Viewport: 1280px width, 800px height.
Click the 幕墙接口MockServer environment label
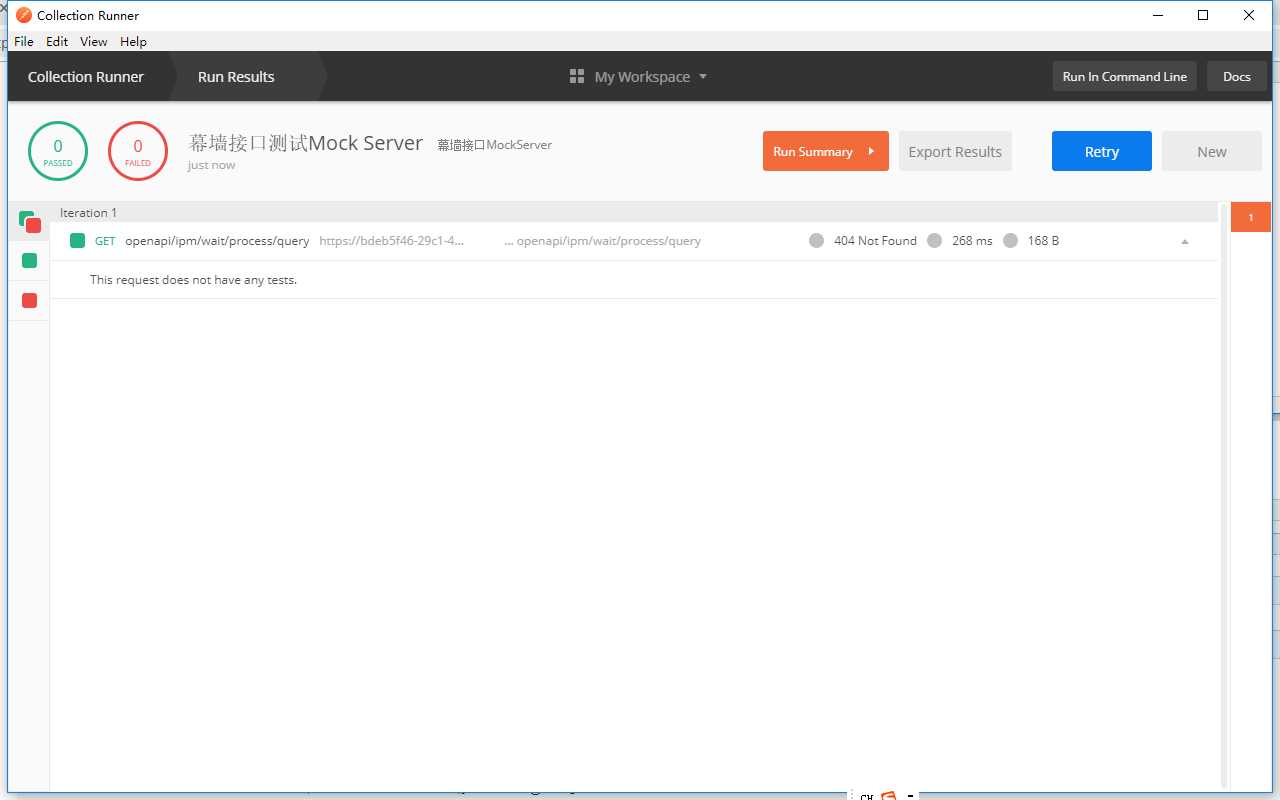point(494,145)
